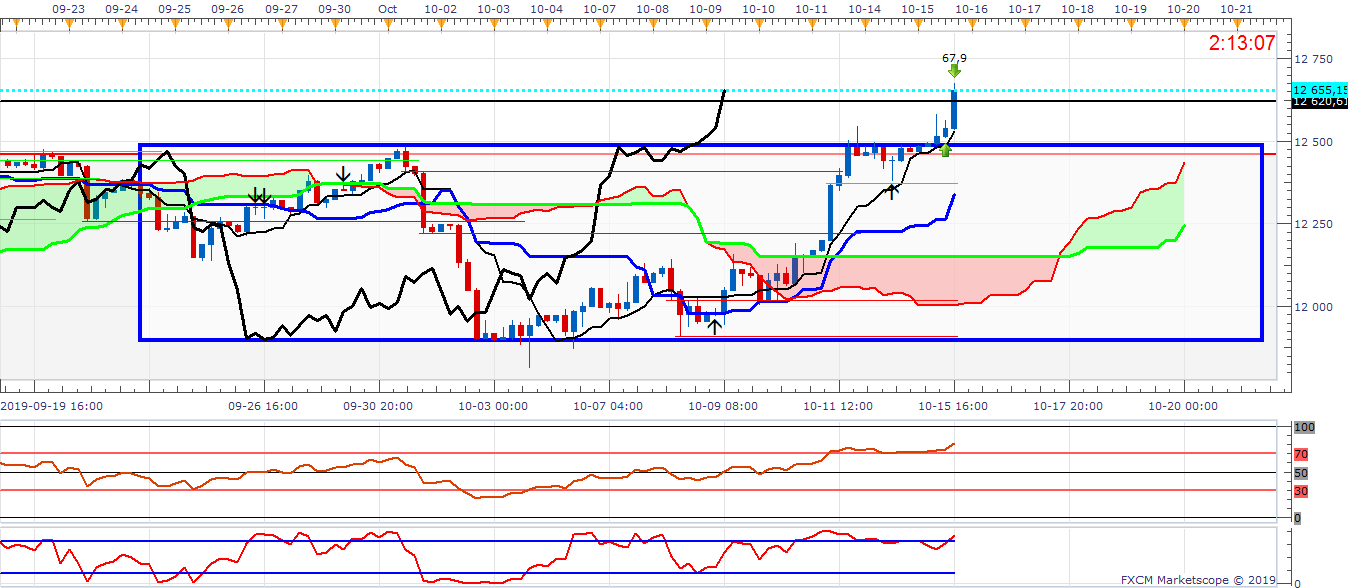The image size is (1349, 588).
Task: Click the green up arrow signal near 12 500
Action: coord(945,150)
